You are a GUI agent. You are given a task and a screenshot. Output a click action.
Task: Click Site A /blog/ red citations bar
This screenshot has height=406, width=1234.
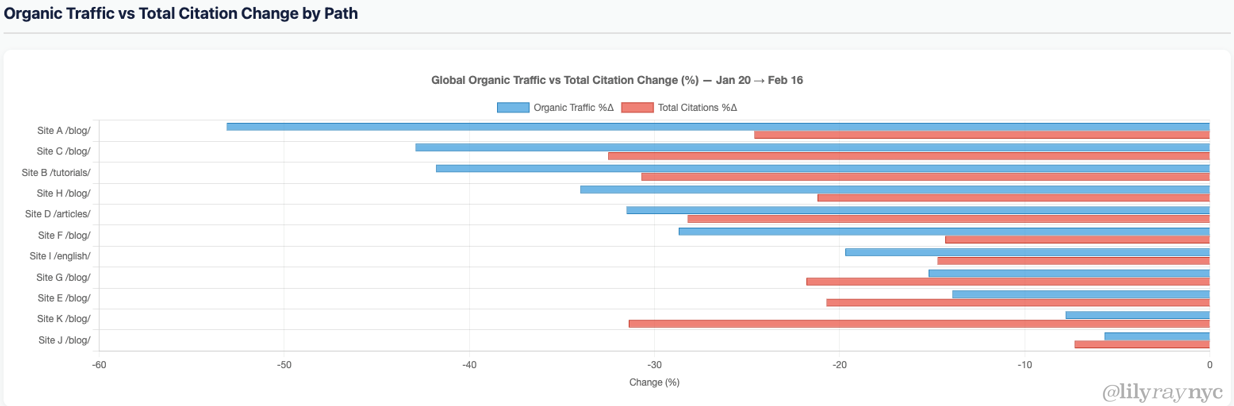click(x=982, y=135)
